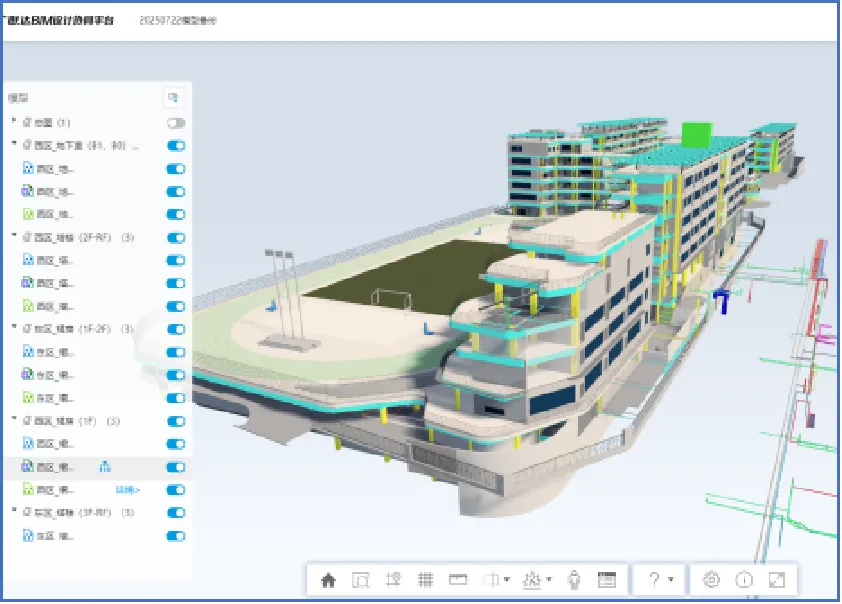Click blue file icon under 西区_塔楼 (2F-RF) group

(28, 260)
